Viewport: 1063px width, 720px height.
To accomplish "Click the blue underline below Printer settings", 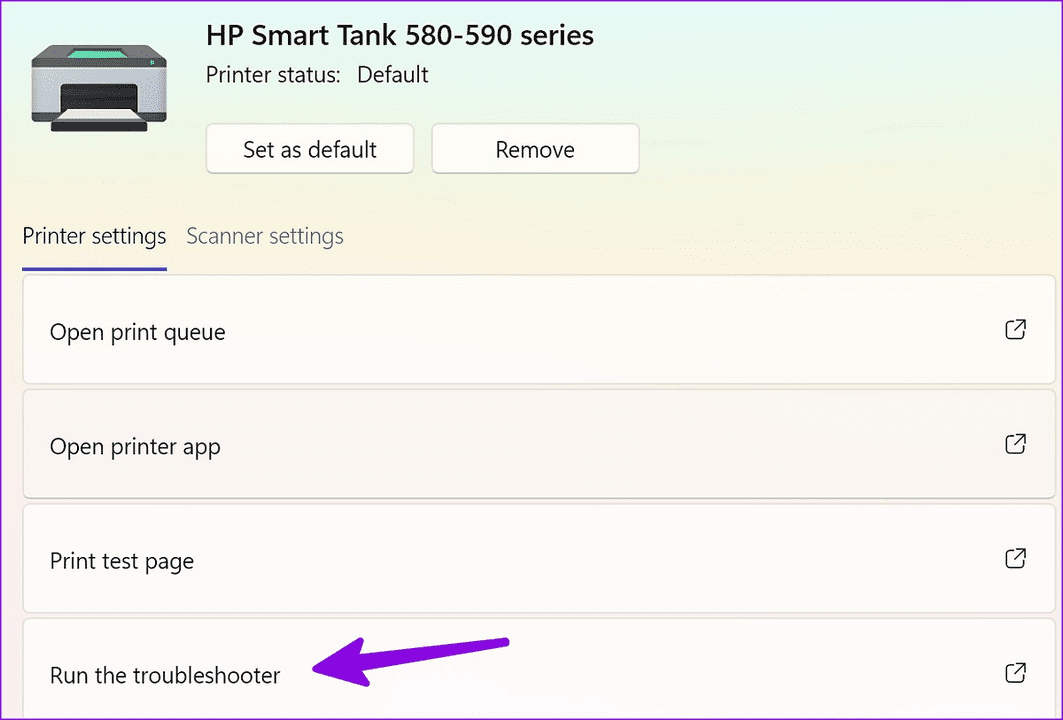I will pyautogui.click(x=94, y=269).
